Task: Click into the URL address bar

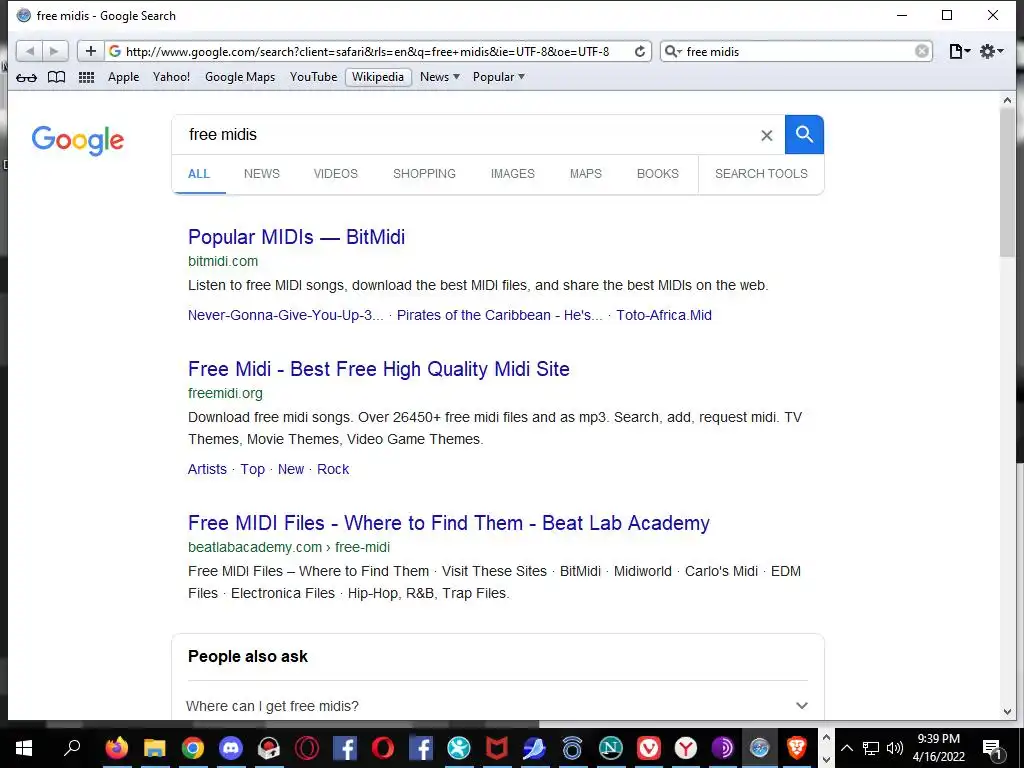Action: pyautogui.click(x=367, y=52)
